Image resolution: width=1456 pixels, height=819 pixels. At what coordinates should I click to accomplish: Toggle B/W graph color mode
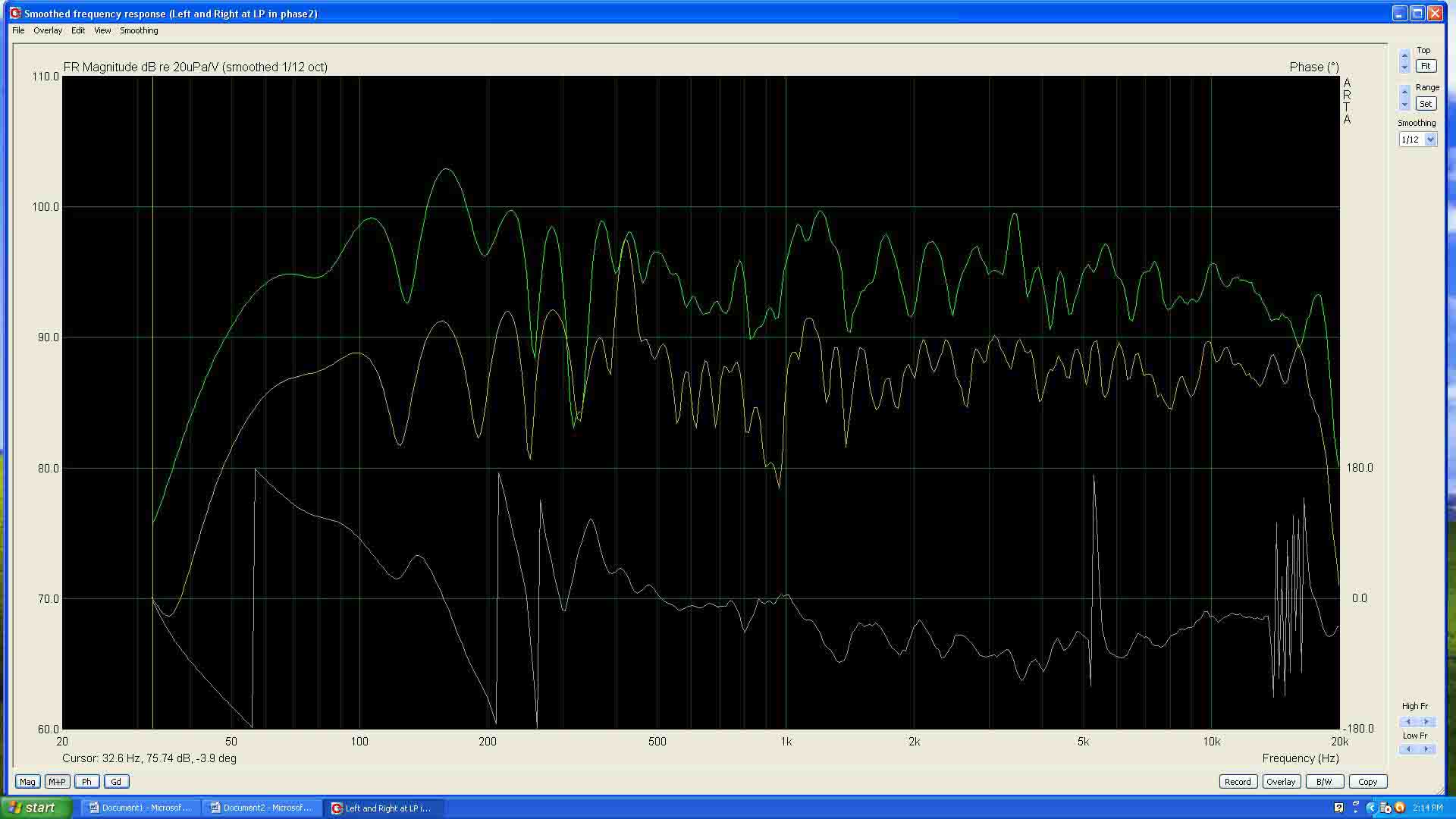tap(1324, 782)
